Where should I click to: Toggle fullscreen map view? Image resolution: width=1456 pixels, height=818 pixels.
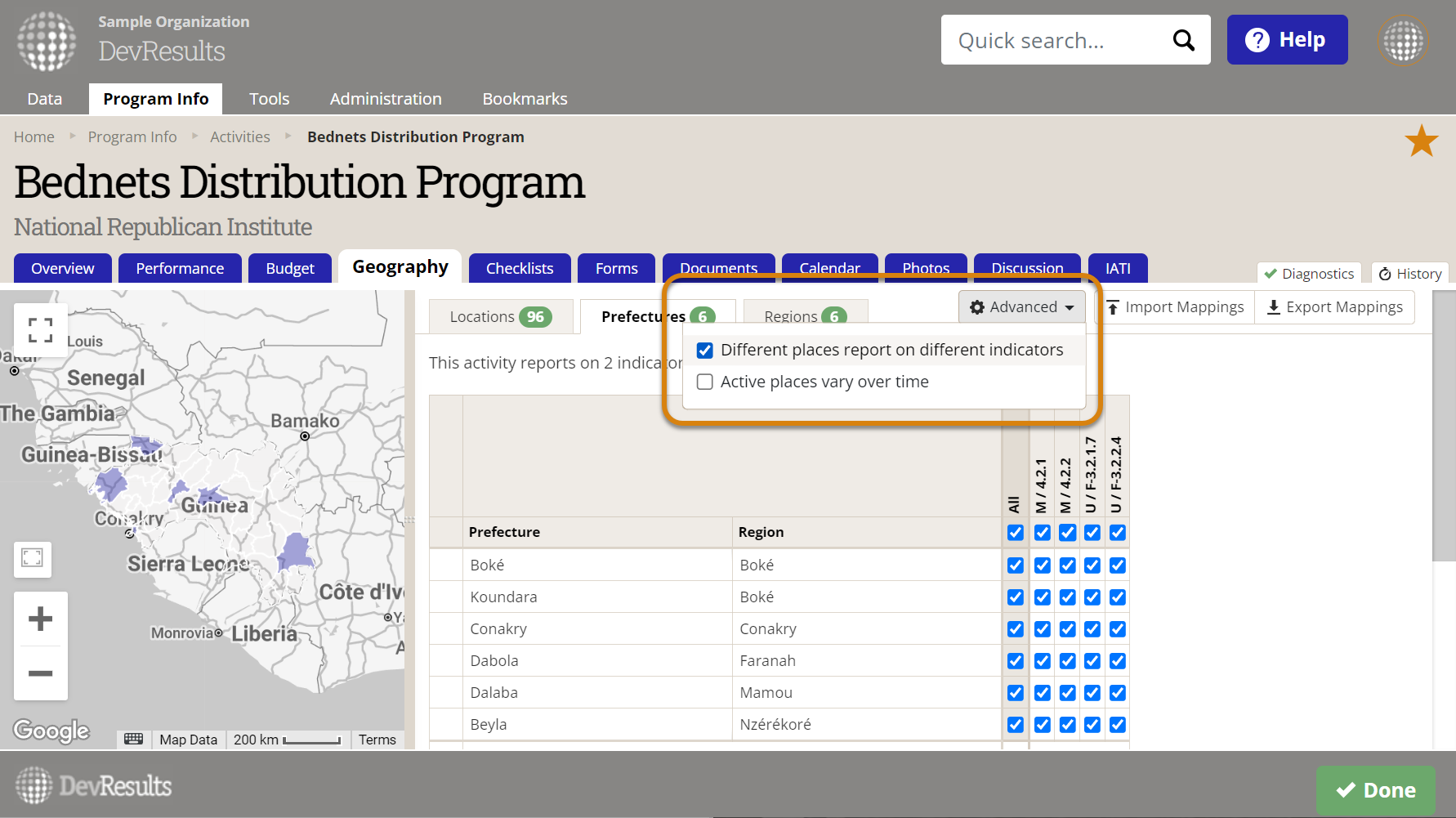(40, 330)
